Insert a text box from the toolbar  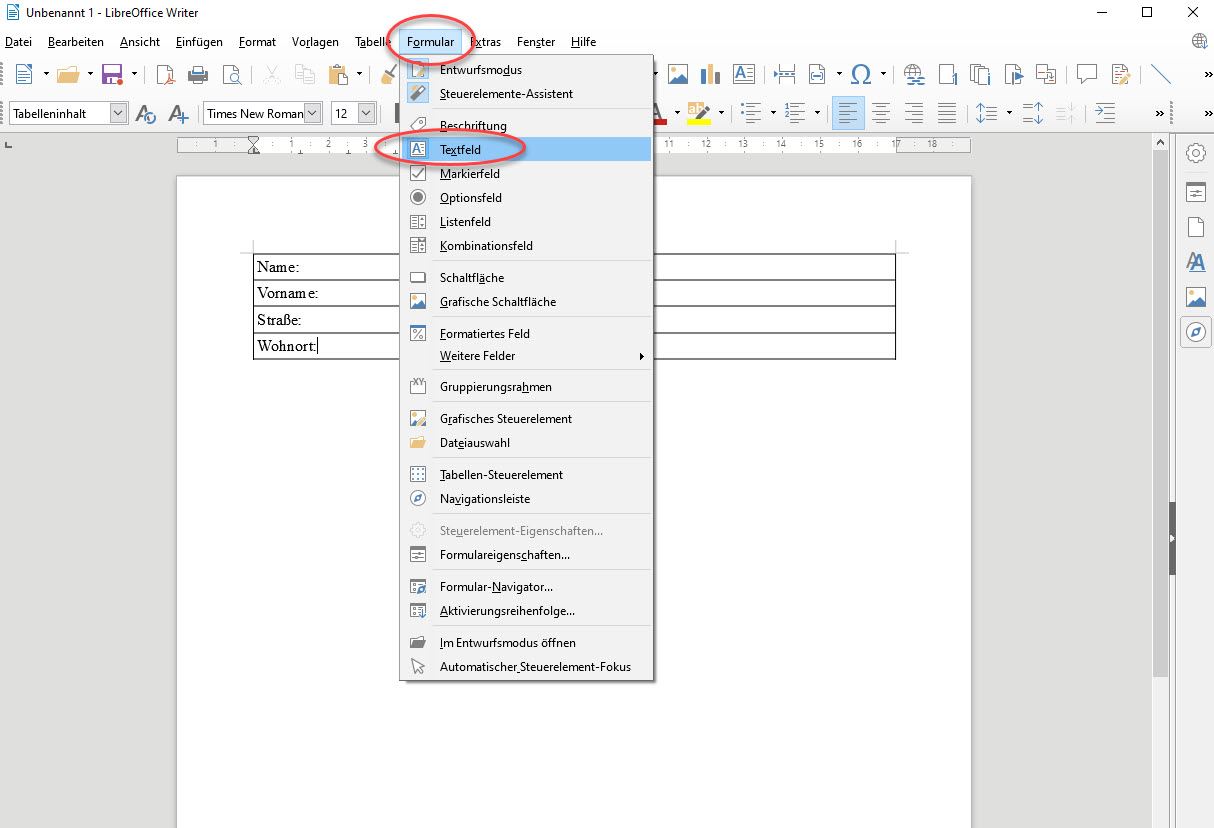click(x=744, y=74)
